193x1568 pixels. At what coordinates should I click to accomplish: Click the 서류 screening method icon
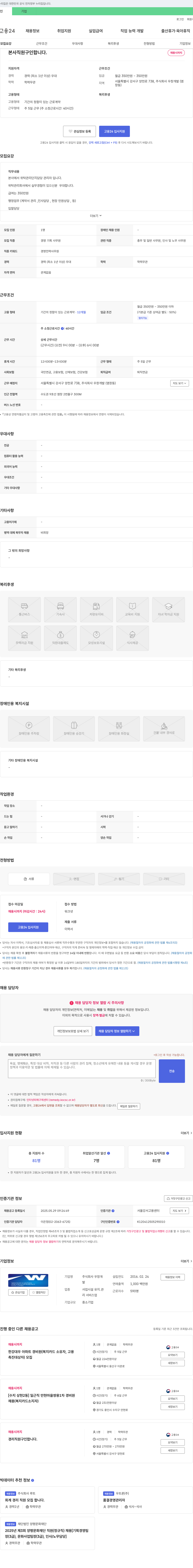29,879
